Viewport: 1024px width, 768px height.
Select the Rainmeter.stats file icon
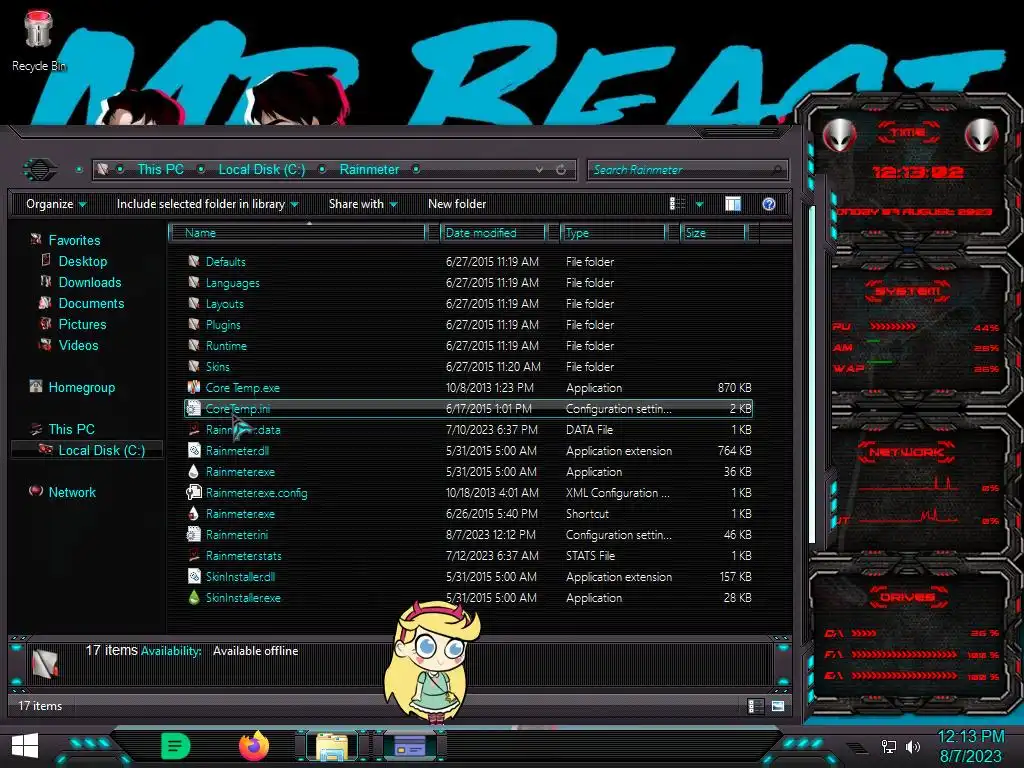click(x=194, y=556)
